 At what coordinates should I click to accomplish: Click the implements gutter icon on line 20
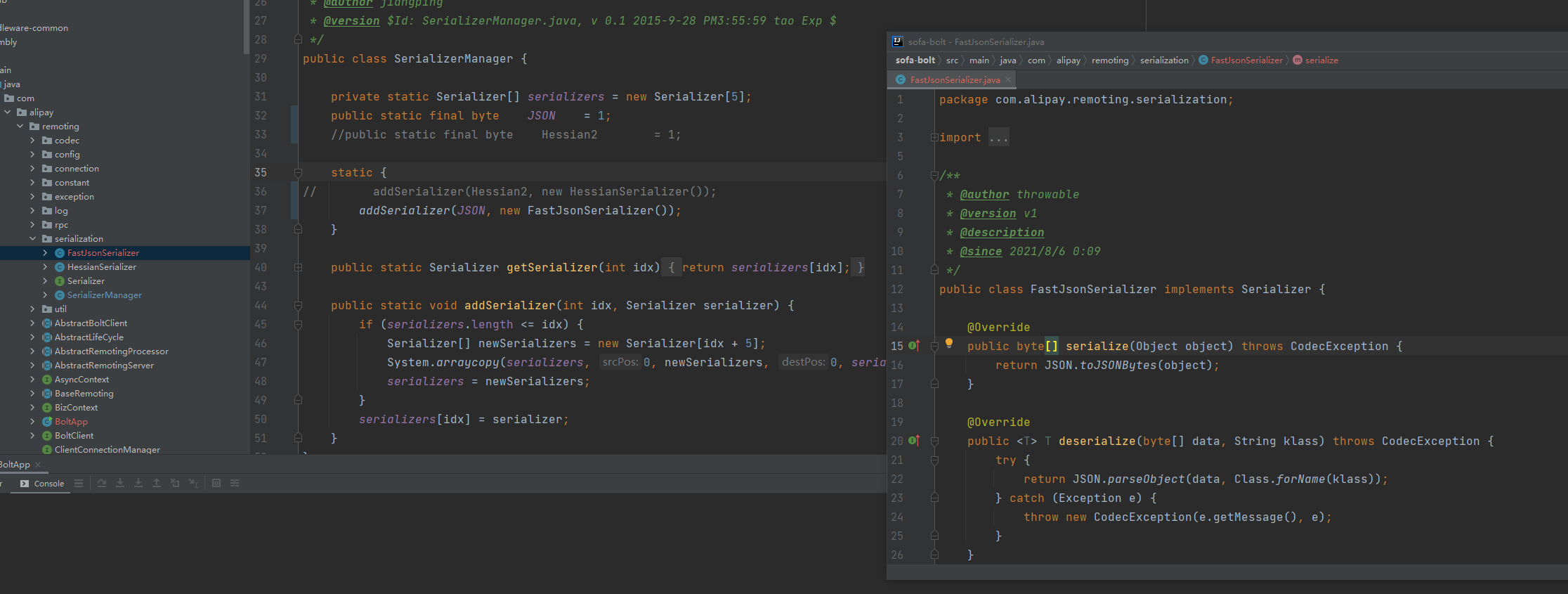click(x=914, y=441)
